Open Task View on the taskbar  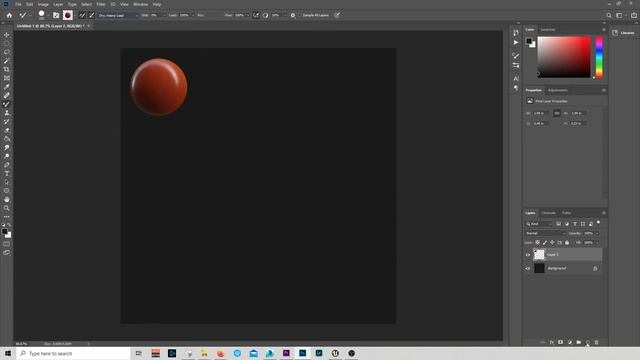click(x=138, y=353)
